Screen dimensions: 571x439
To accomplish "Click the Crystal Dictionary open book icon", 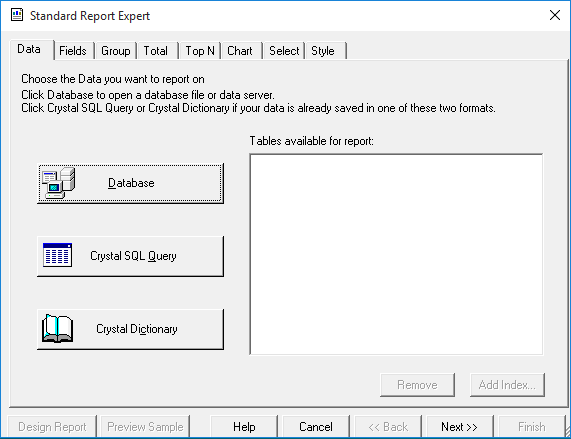I will coord(57,329).
